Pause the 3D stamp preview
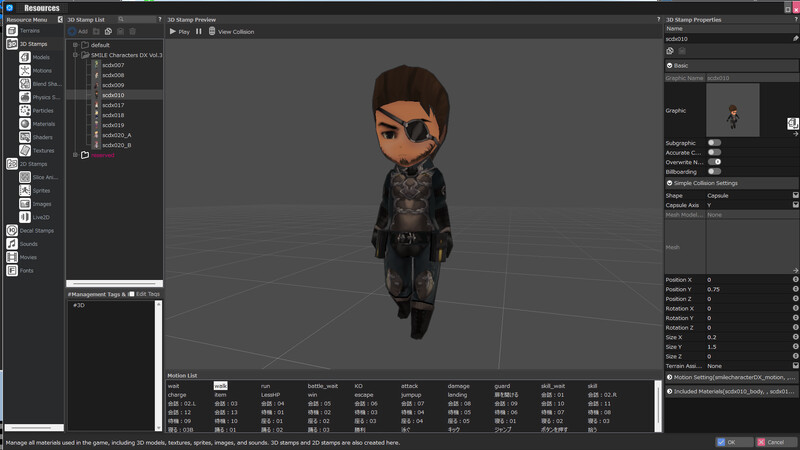This screenshot has height=450, width=800. click(198, 31)
